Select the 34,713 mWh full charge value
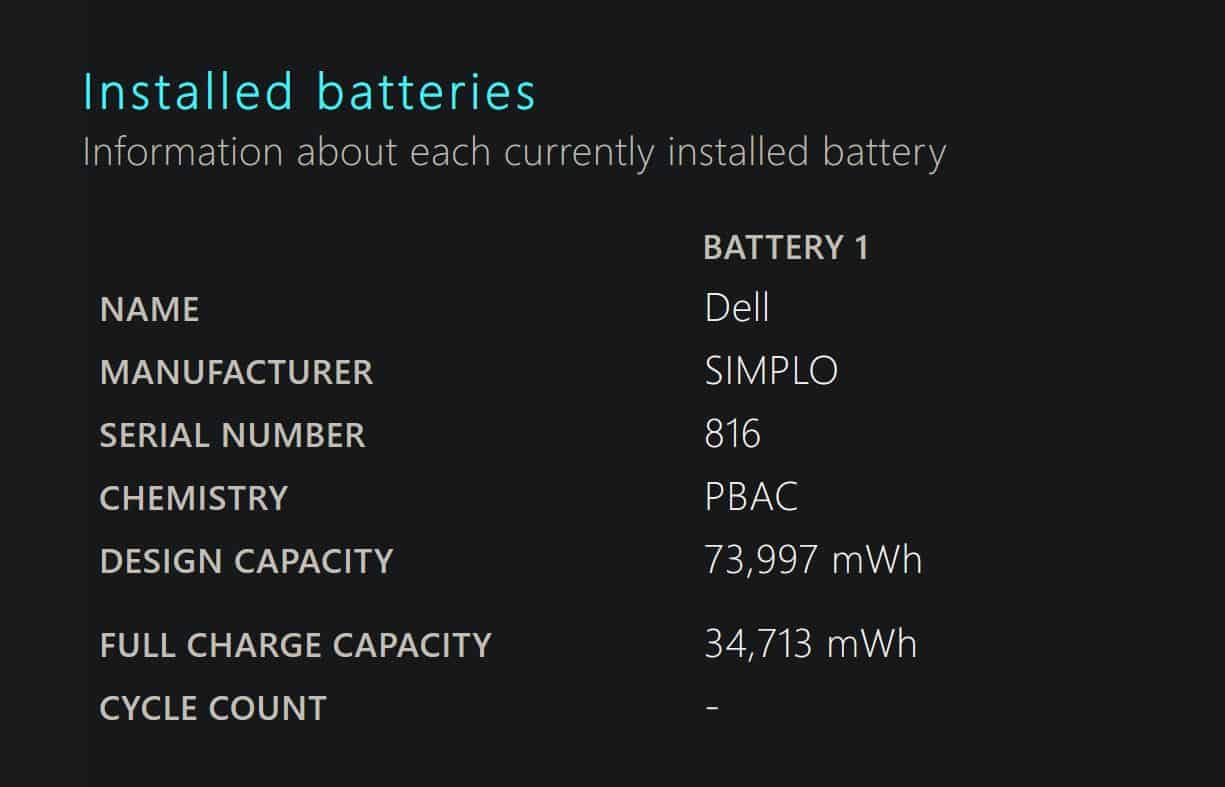 pyautogui.click(x=811, y=643)
